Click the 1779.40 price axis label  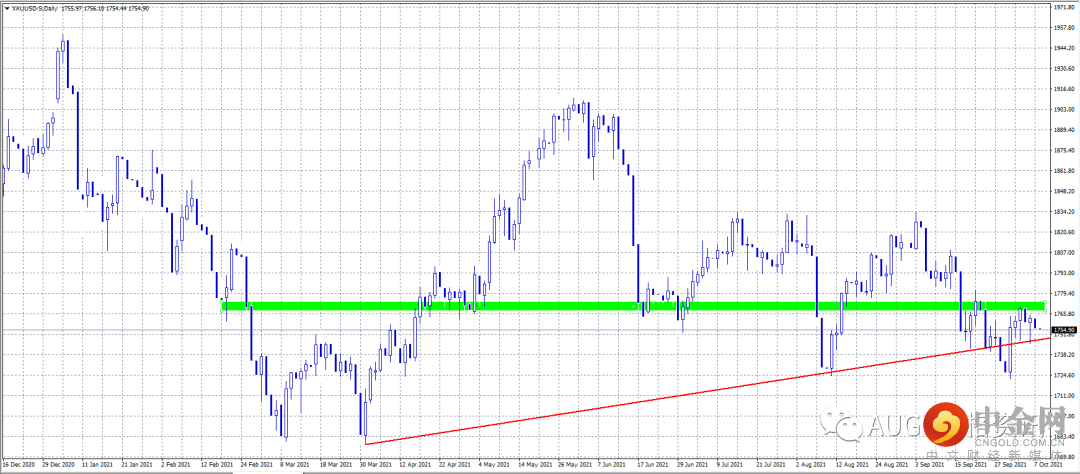1064,295
